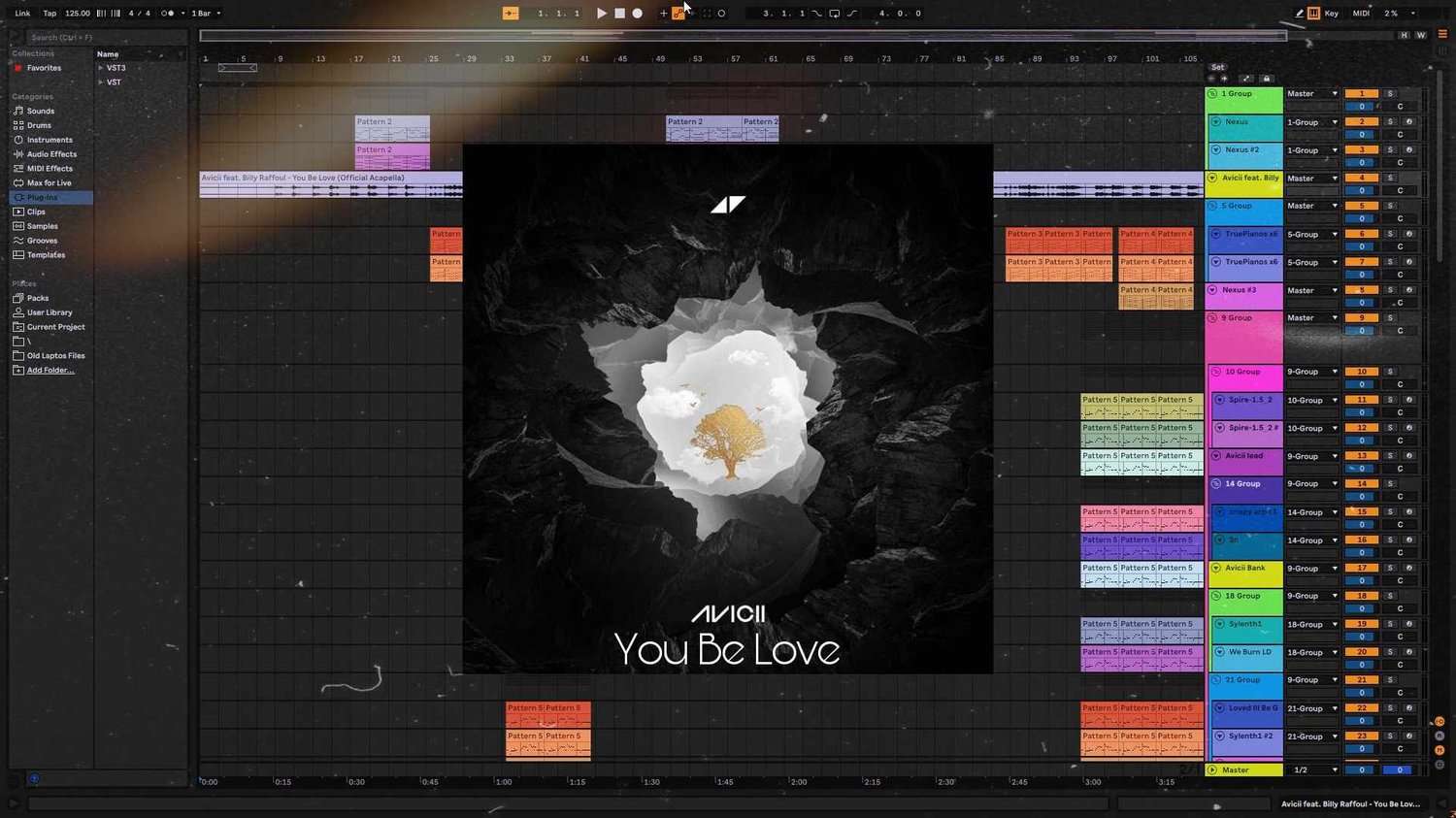Toggle the Lock Envelopes icon
The image size is (1456, 818).
[x=1266, y=79]
